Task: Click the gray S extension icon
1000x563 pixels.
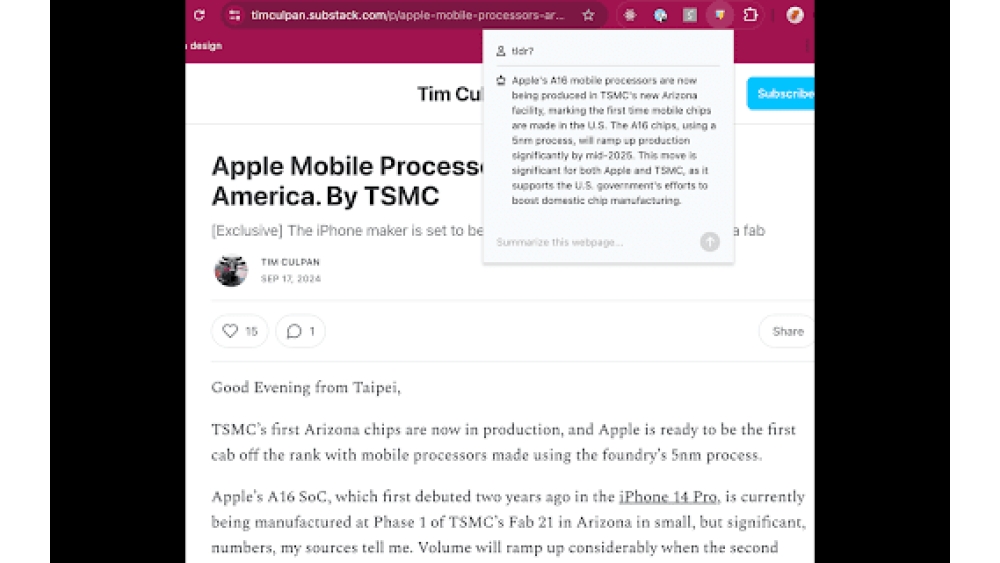Action: (x=690, y=15)
